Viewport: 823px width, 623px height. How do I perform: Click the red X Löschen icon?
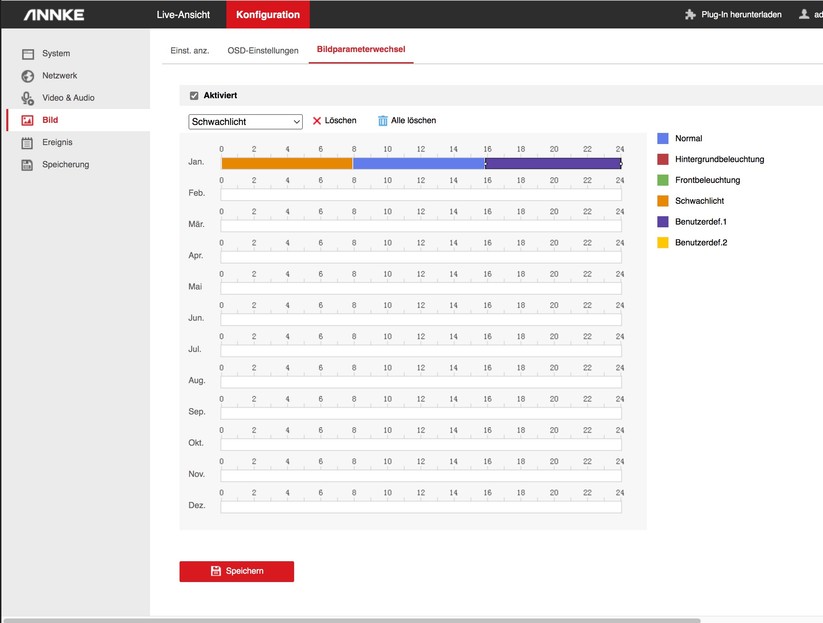tap(317, 121)
